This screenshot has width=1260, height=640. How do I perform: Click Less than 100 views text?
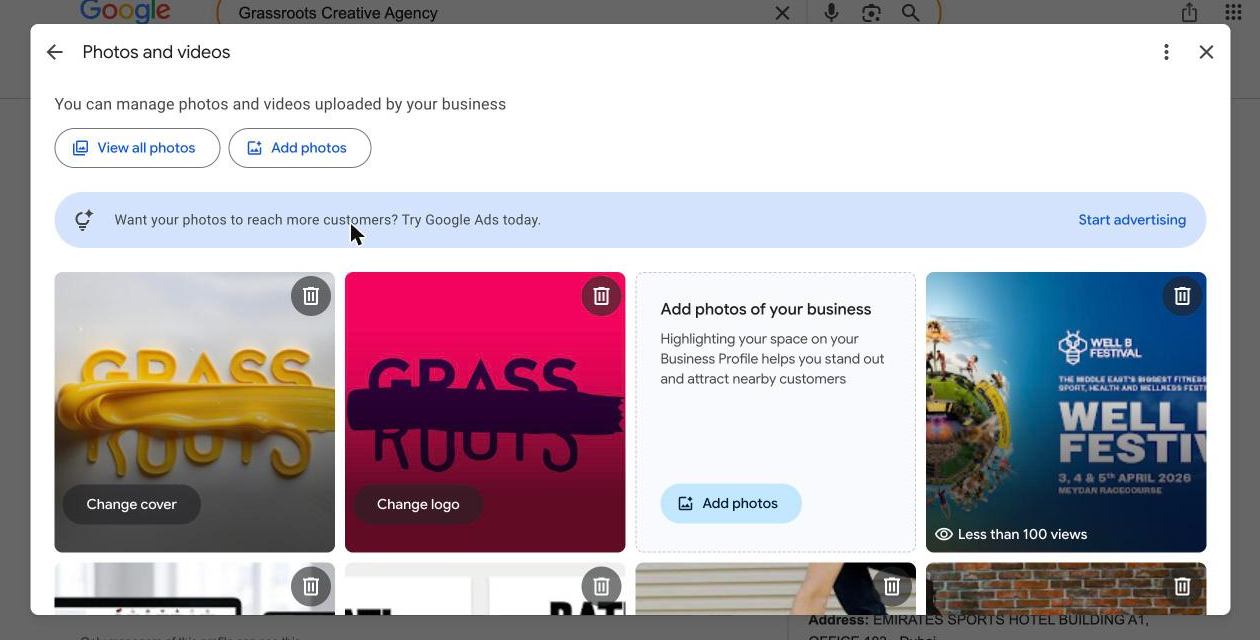1022,534
